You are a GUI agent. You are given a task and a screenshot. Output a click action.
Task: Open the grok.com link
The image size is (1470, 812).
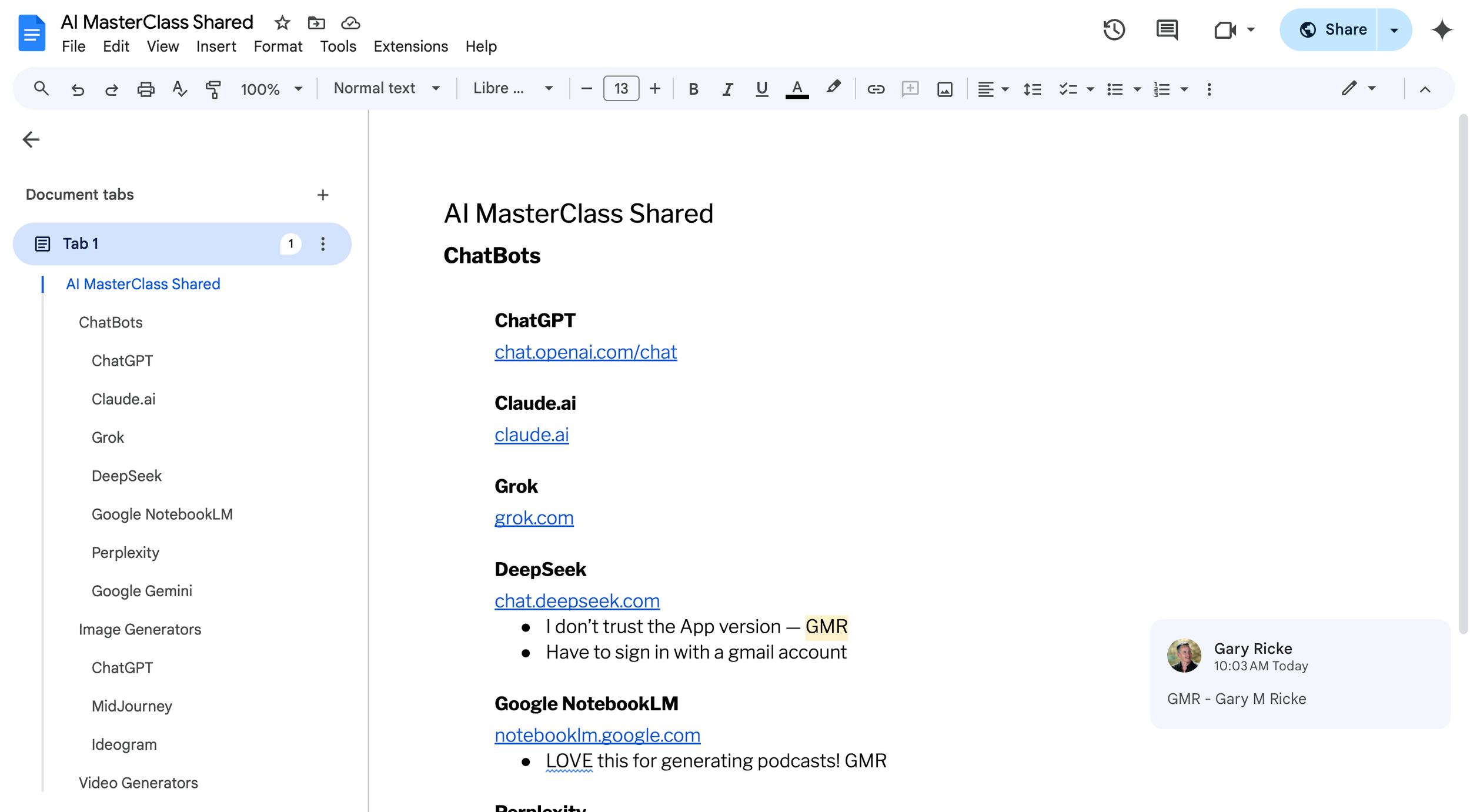(x=534, y=517)
